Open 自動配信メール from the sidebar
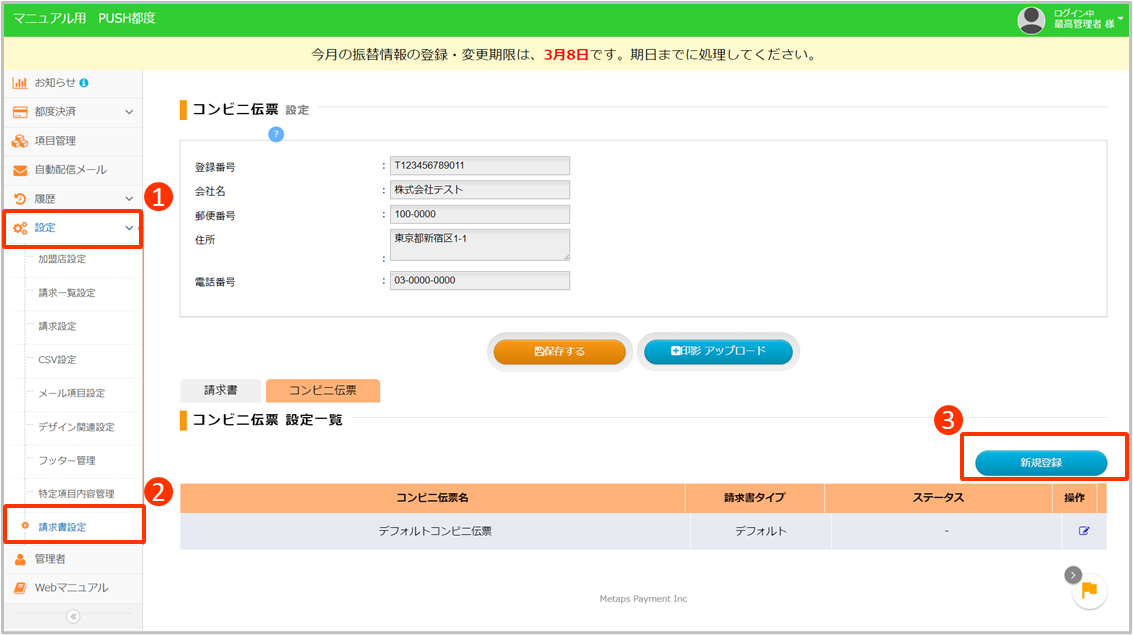The image size is (1133, 635). pyautogui.click(x=70, y=170)
